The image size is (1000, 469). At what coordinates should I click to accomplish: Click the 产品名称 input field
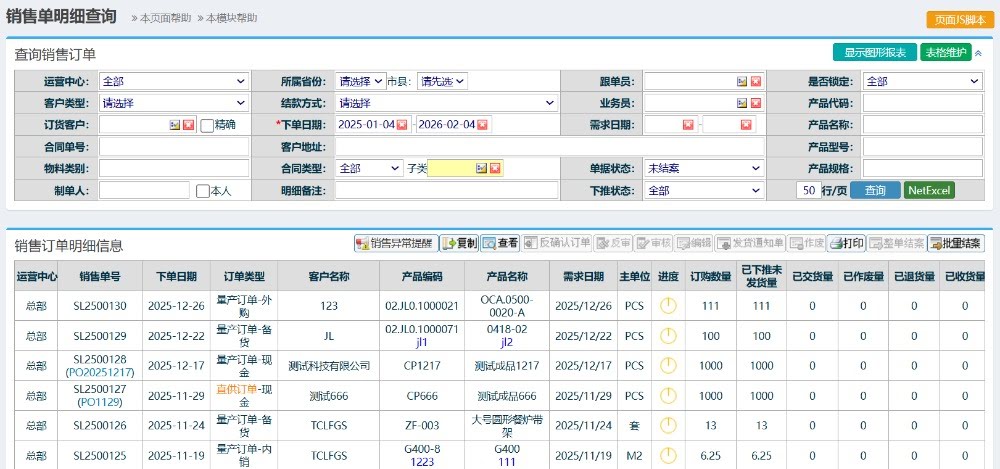coord(922,125)
